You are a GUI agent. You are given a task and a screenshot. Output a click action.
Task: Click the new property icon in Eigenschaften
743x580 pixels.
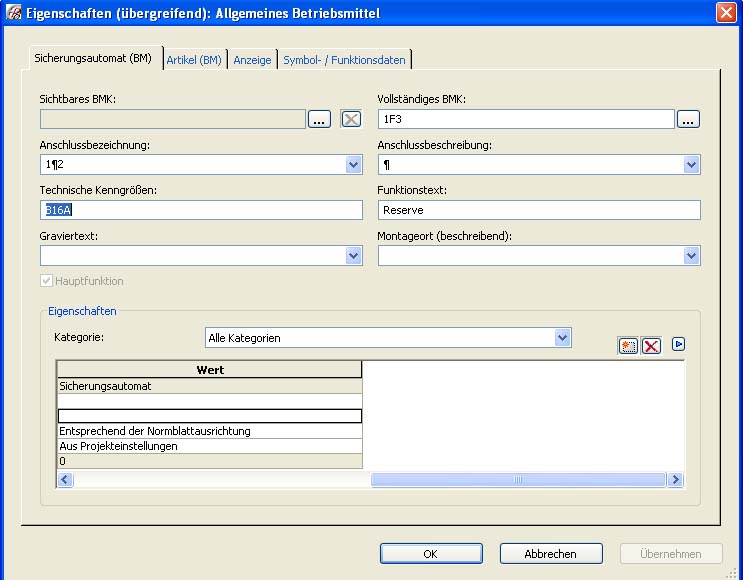pyautogui.click(x=628, y=346)
